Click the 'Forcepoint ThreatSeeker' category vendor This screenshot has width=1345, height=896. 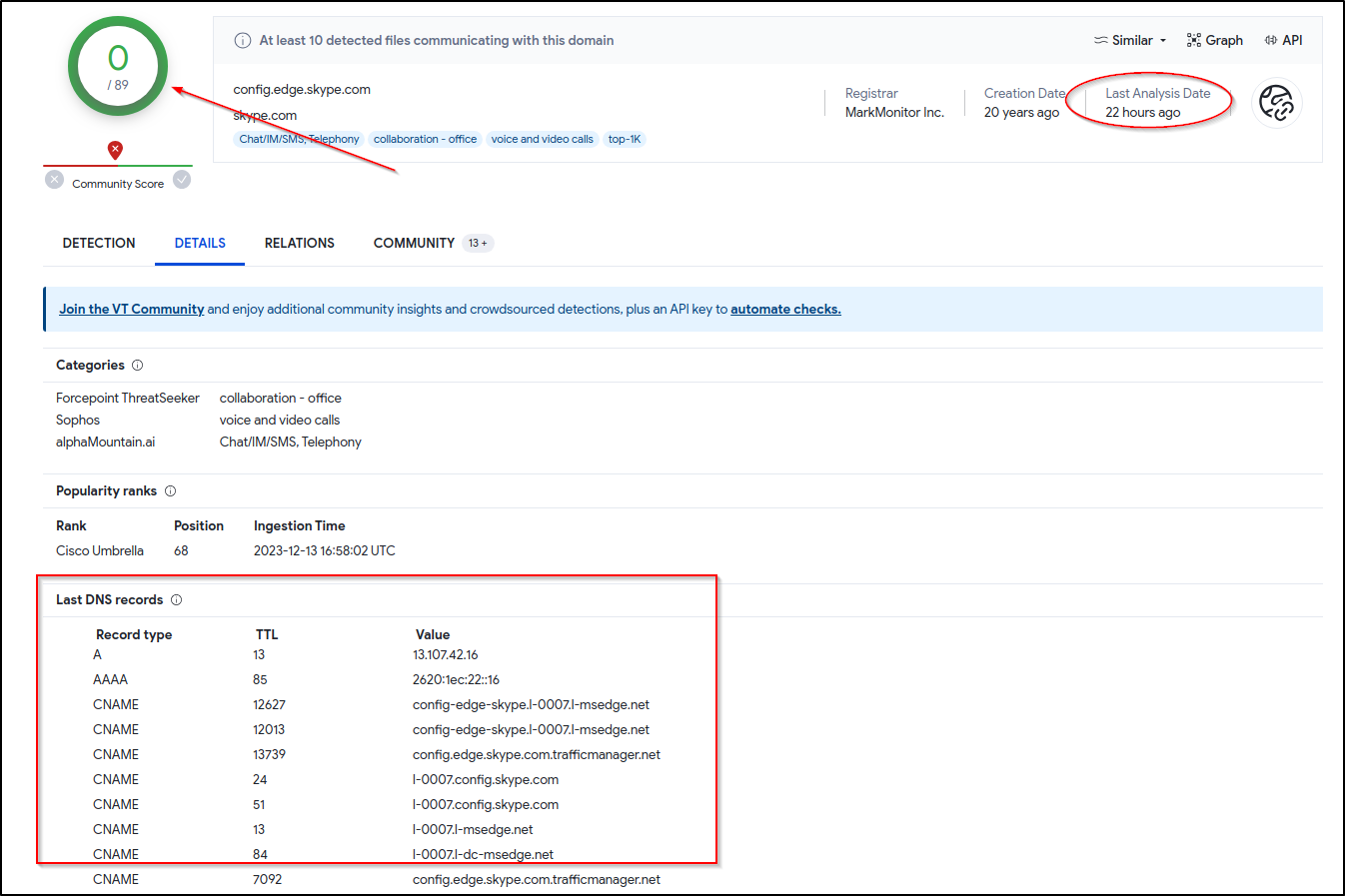128,399
